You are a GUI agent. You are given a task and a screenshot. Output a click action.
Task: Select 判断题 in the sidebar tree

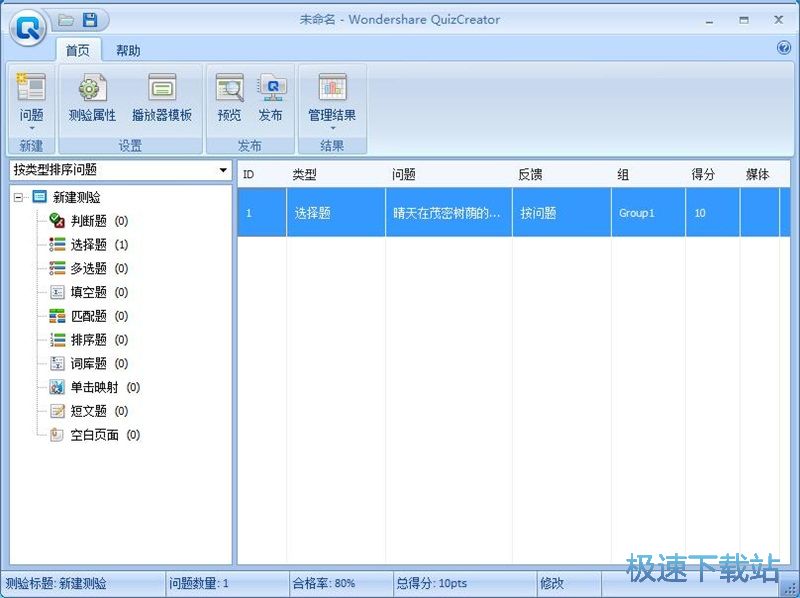[90, 220]
